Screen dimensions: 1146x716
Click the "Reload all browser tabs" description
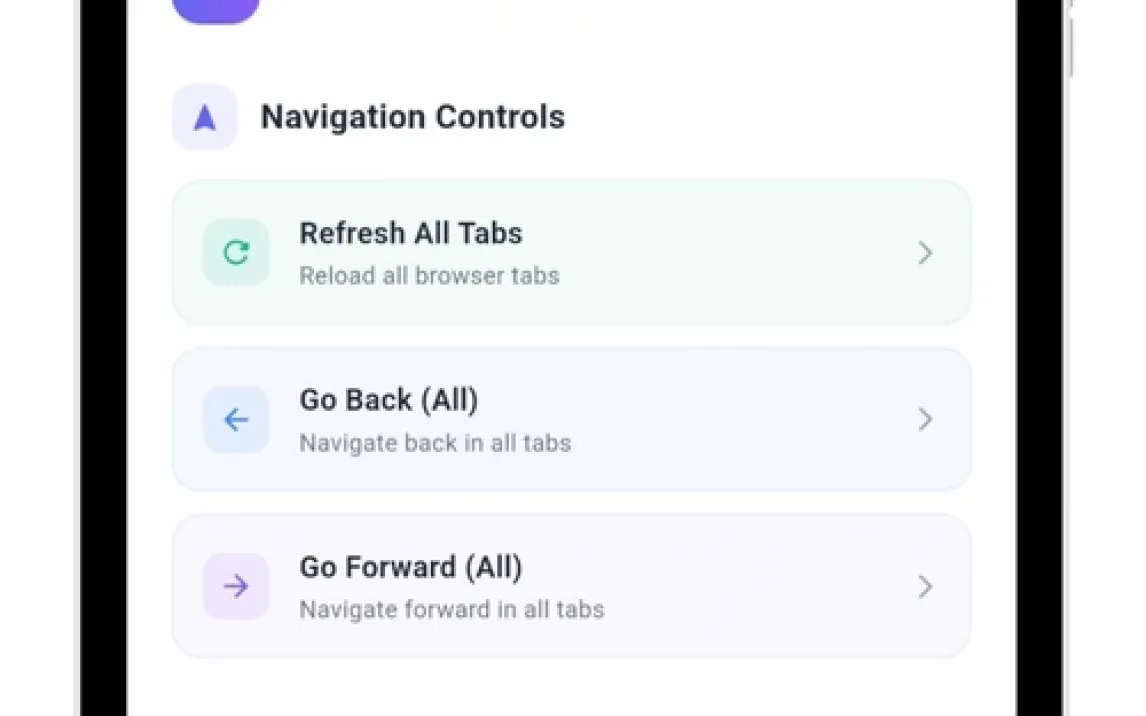[x=429, y=276]
